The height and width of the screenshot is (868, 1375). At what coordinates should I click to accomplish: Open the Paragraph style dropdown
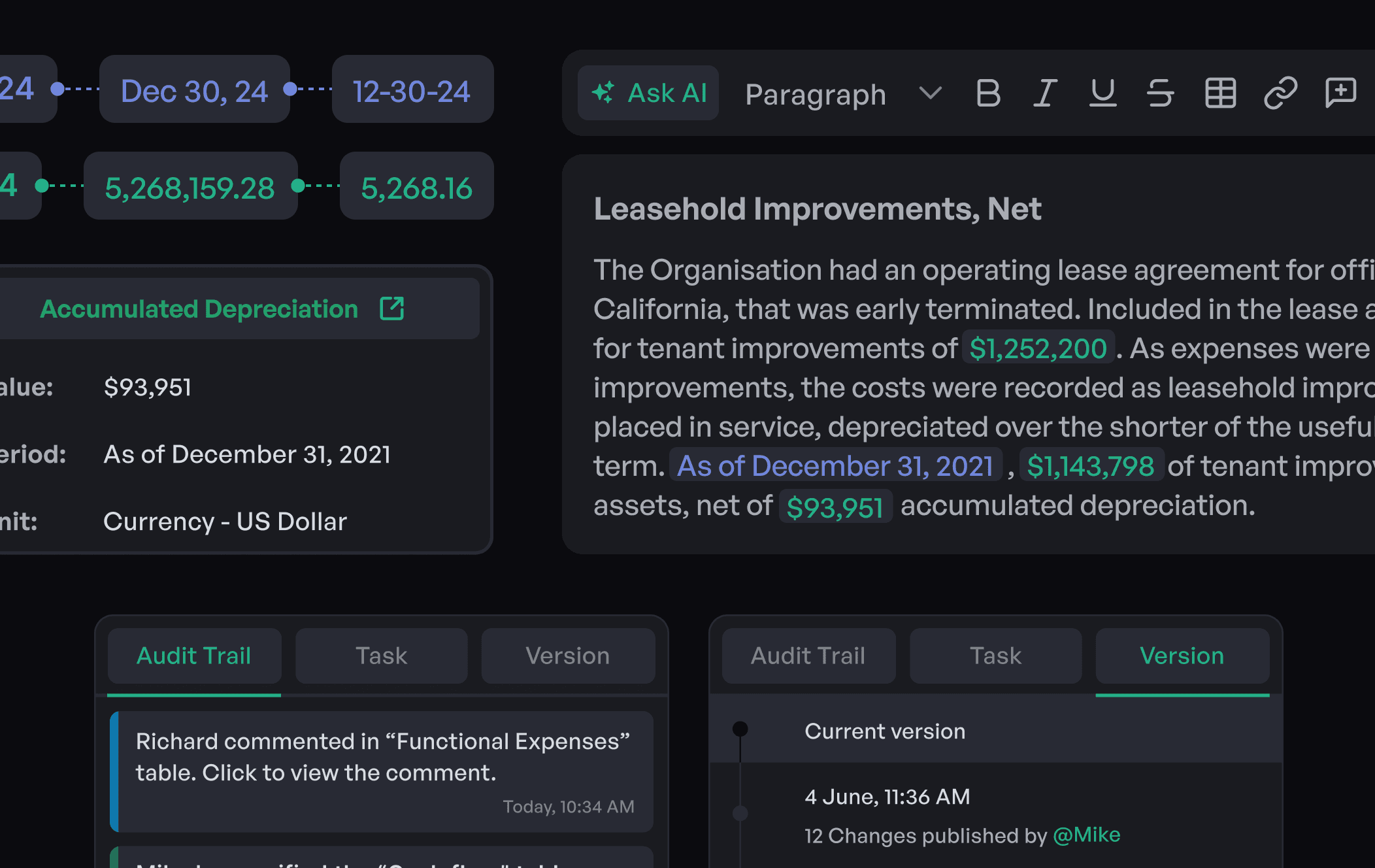coord(843,93)
